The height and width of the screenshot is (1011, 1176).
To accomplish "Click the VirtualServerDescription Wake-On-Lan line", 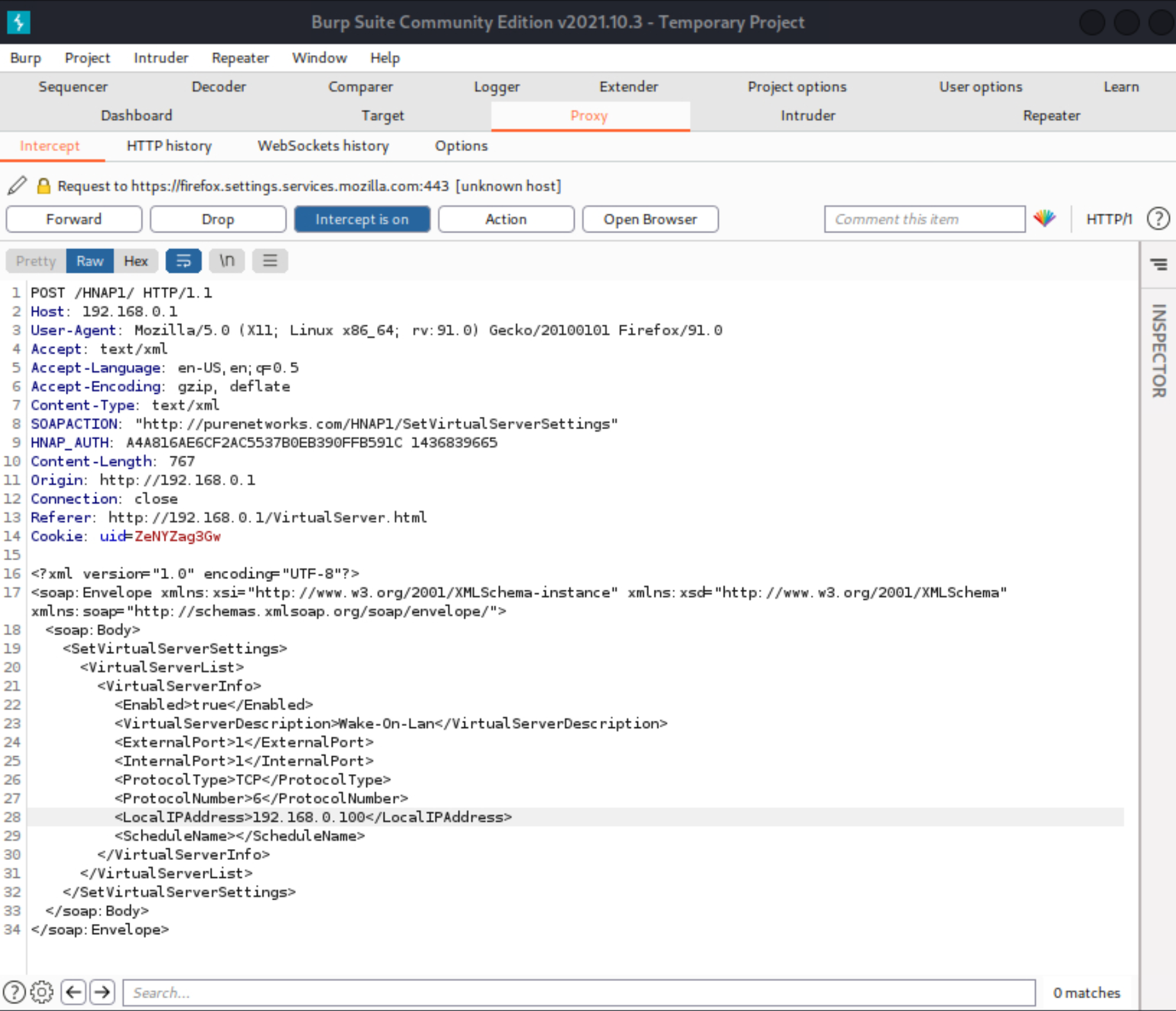I will [391, 724].
